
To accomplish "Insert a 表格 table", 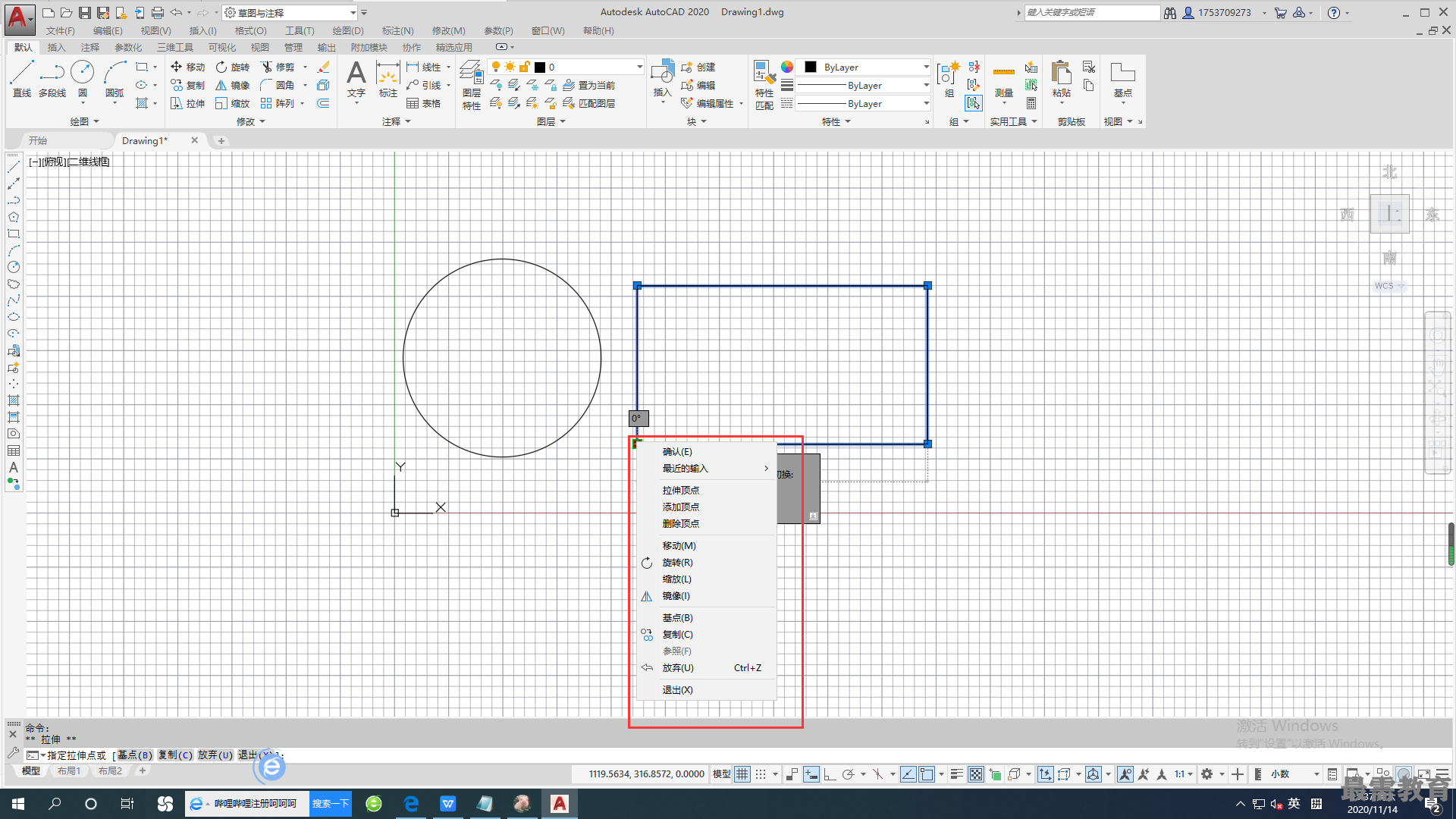I will [424, 103].
